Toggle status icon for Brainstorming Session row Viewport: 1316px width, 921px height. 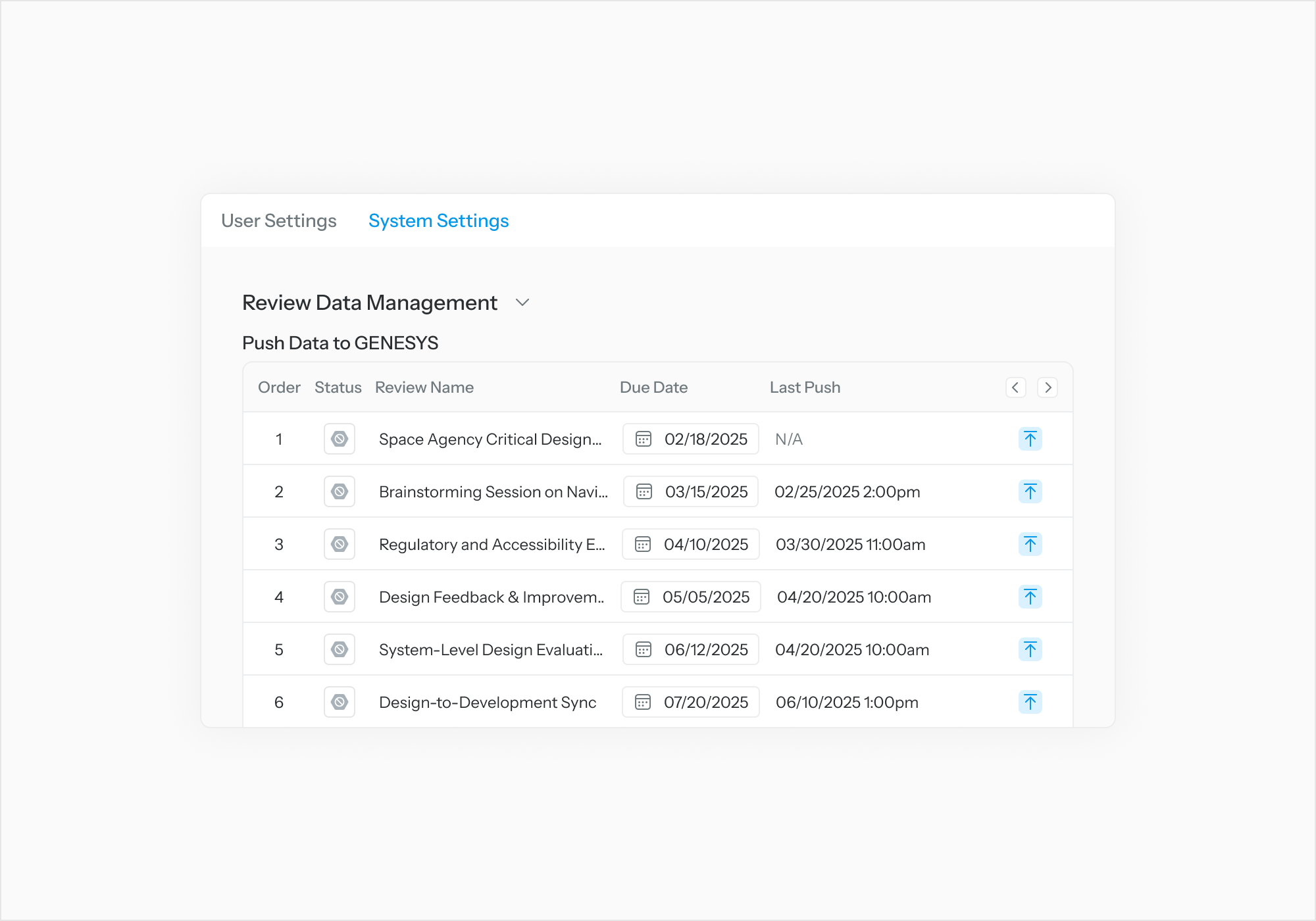(340, 491)
